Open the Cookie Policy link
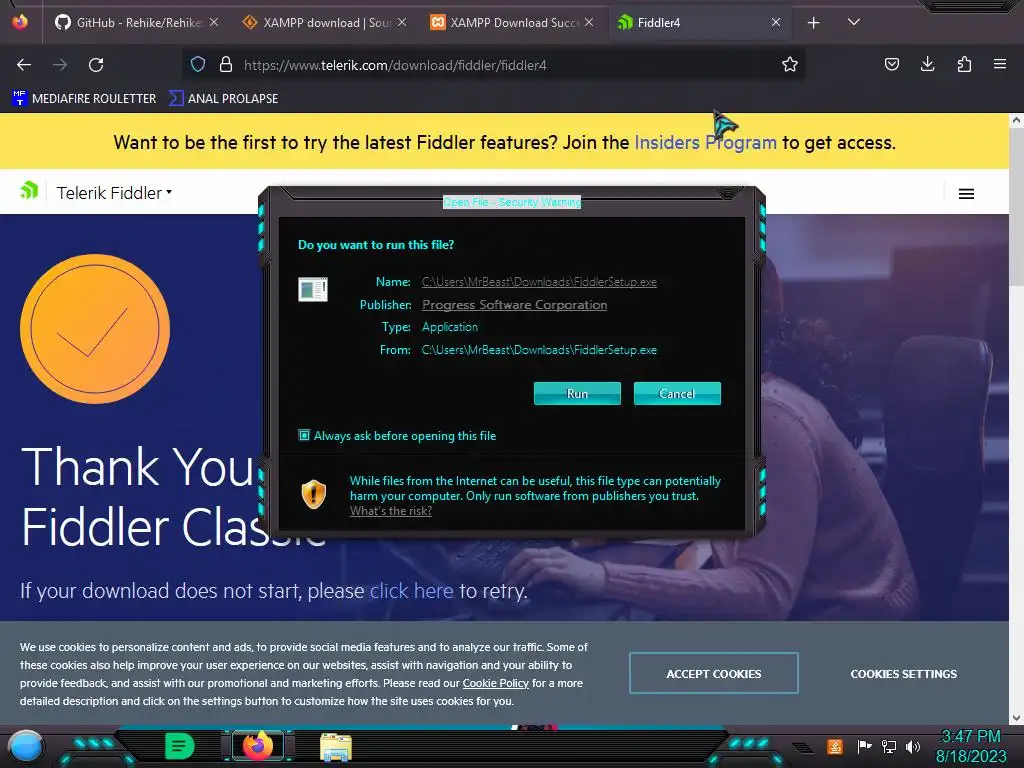 point(496,683)
